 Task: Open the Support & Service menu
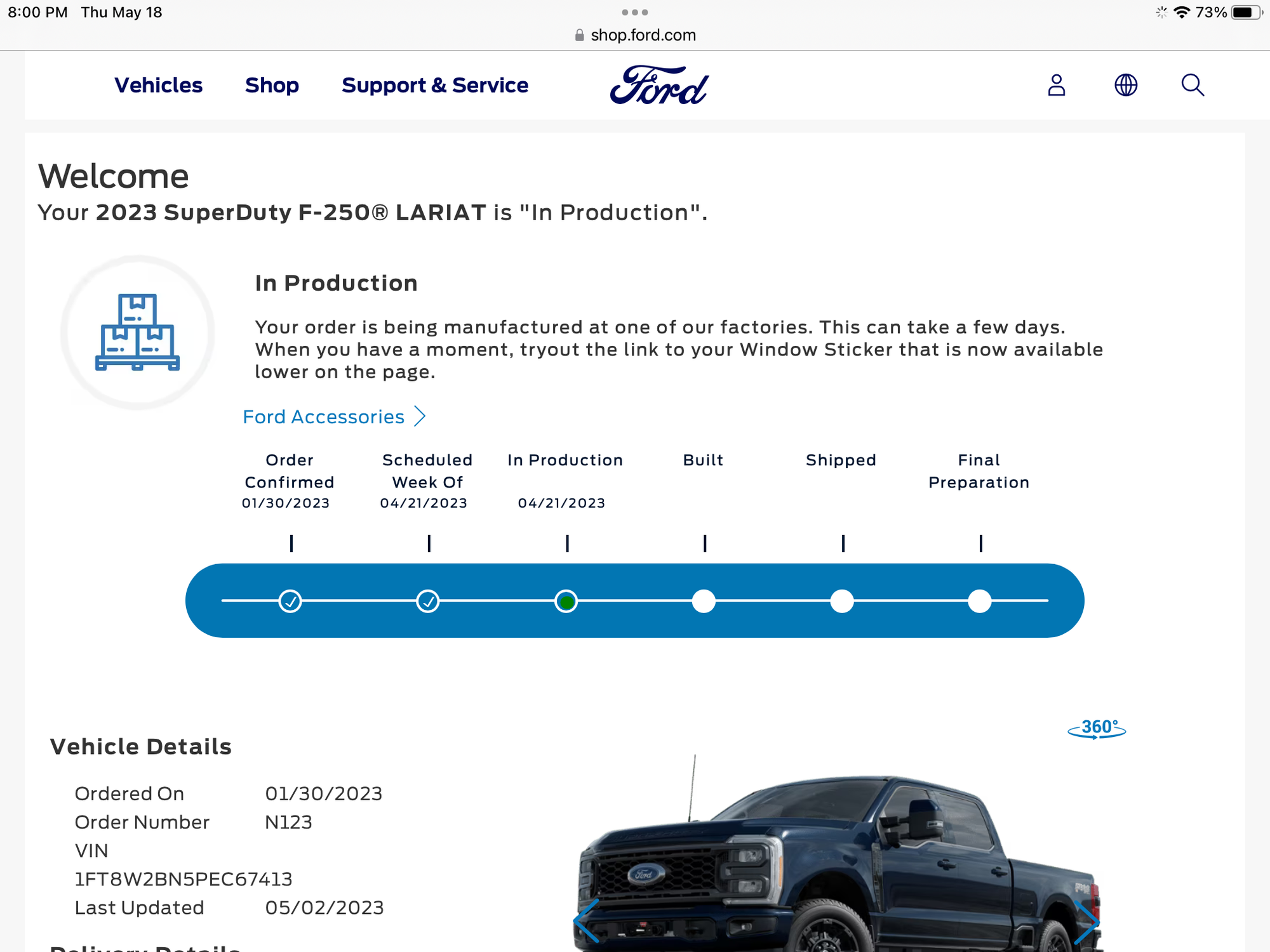(x=435, y=85)
